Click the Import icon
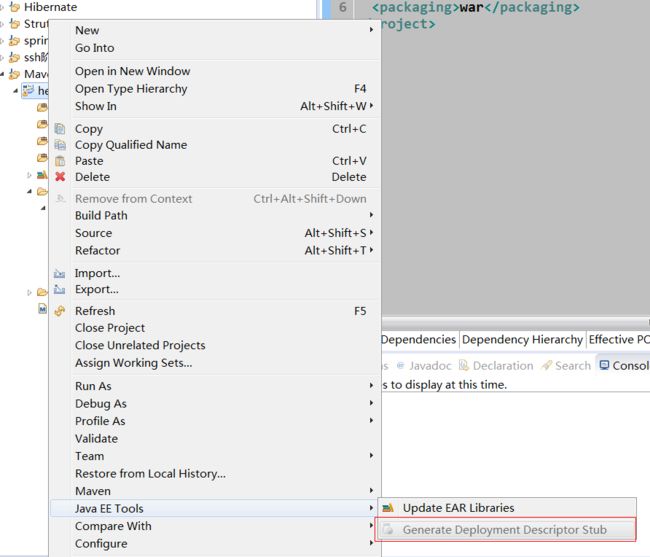This screenshot has height=557, width=650. [60, 274]
